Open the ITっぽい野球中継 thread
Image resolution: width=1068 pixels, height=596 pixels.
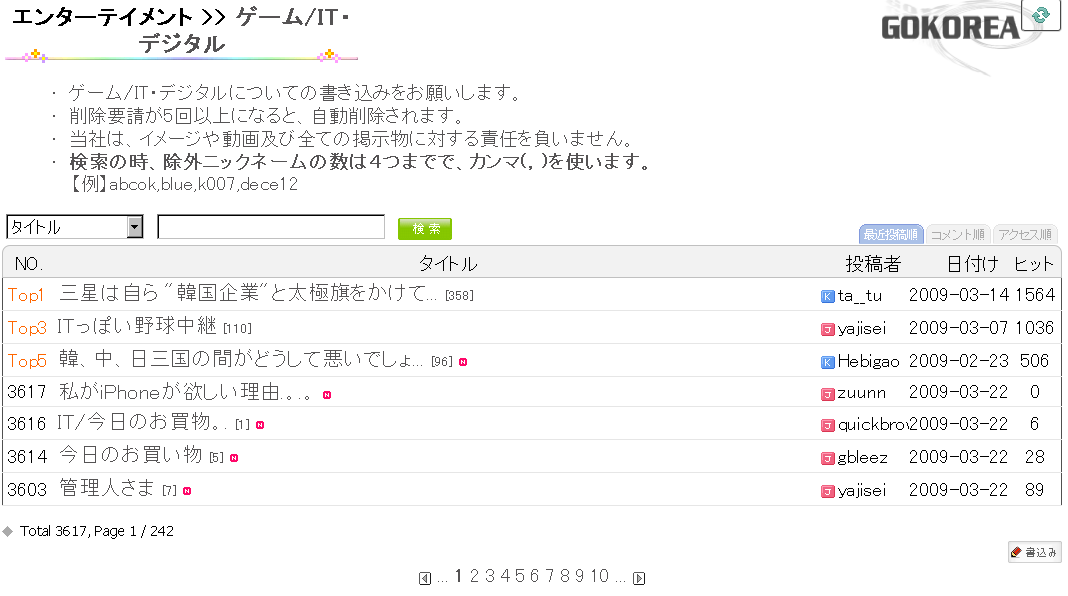138,328
